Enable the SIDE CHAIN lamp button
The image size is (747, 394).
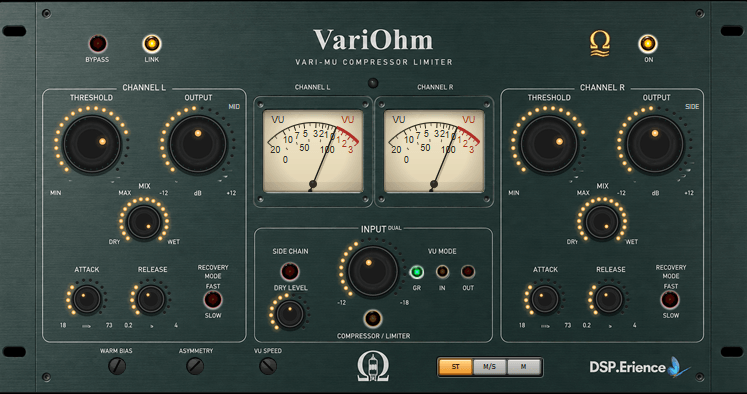point(290,272)
